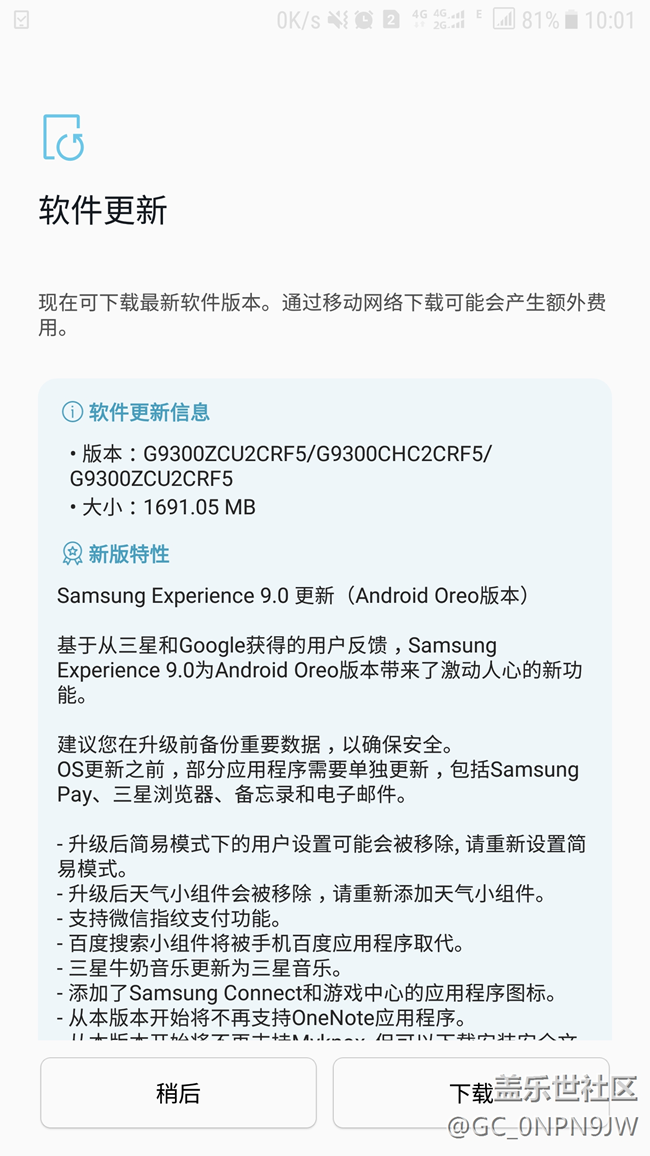
Task: Tap the 0K/s network speed indicator
Action: point(298,20)
